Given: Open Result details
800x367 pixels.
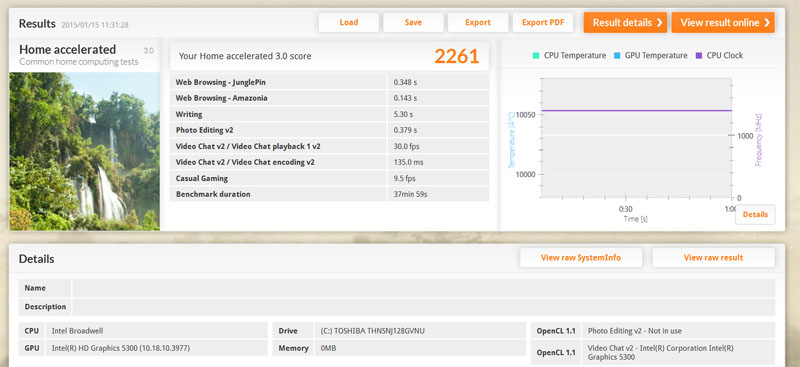Looking at the screenshot, I should 625,22.
